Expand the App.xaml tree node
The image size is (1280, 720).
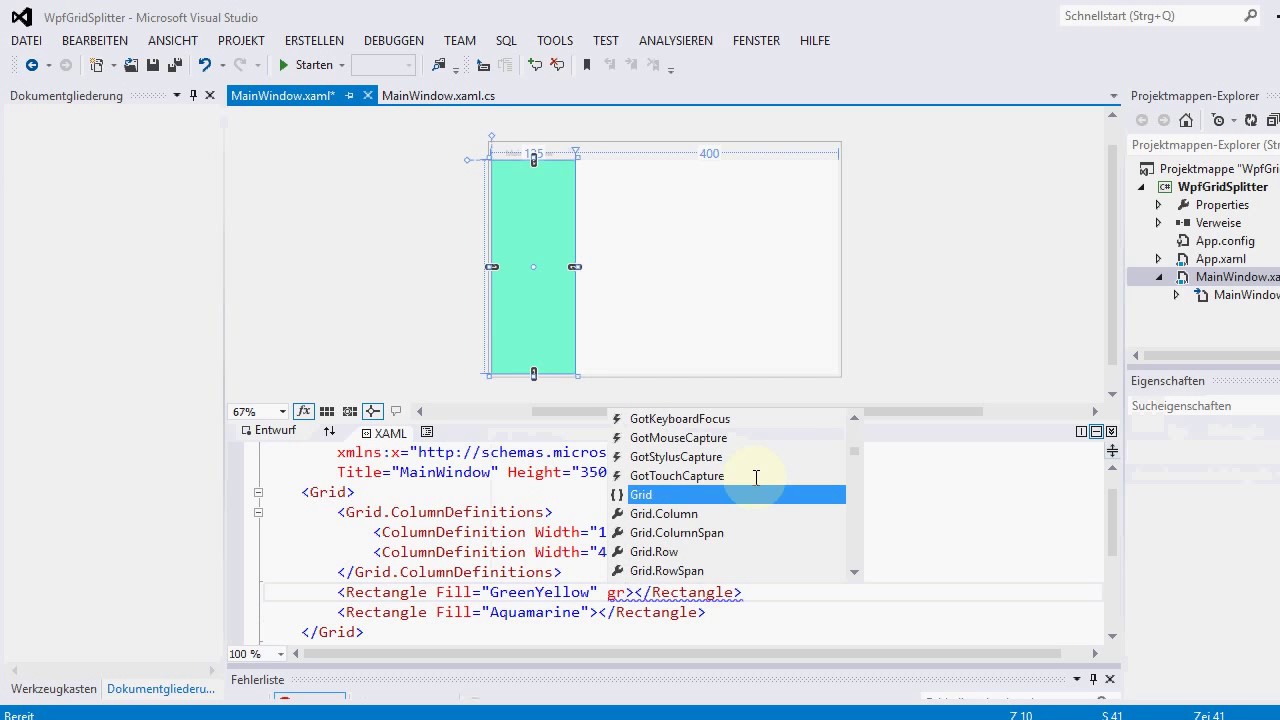pos(1158,259)
